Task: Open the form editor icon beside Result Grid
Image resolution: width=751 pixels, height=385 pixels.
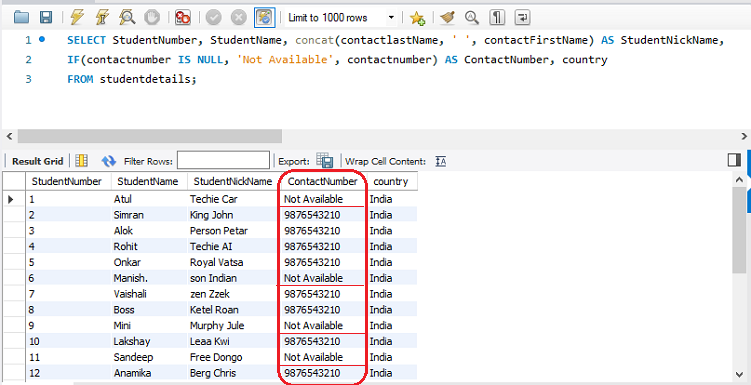Action: [x=81, y=161]
